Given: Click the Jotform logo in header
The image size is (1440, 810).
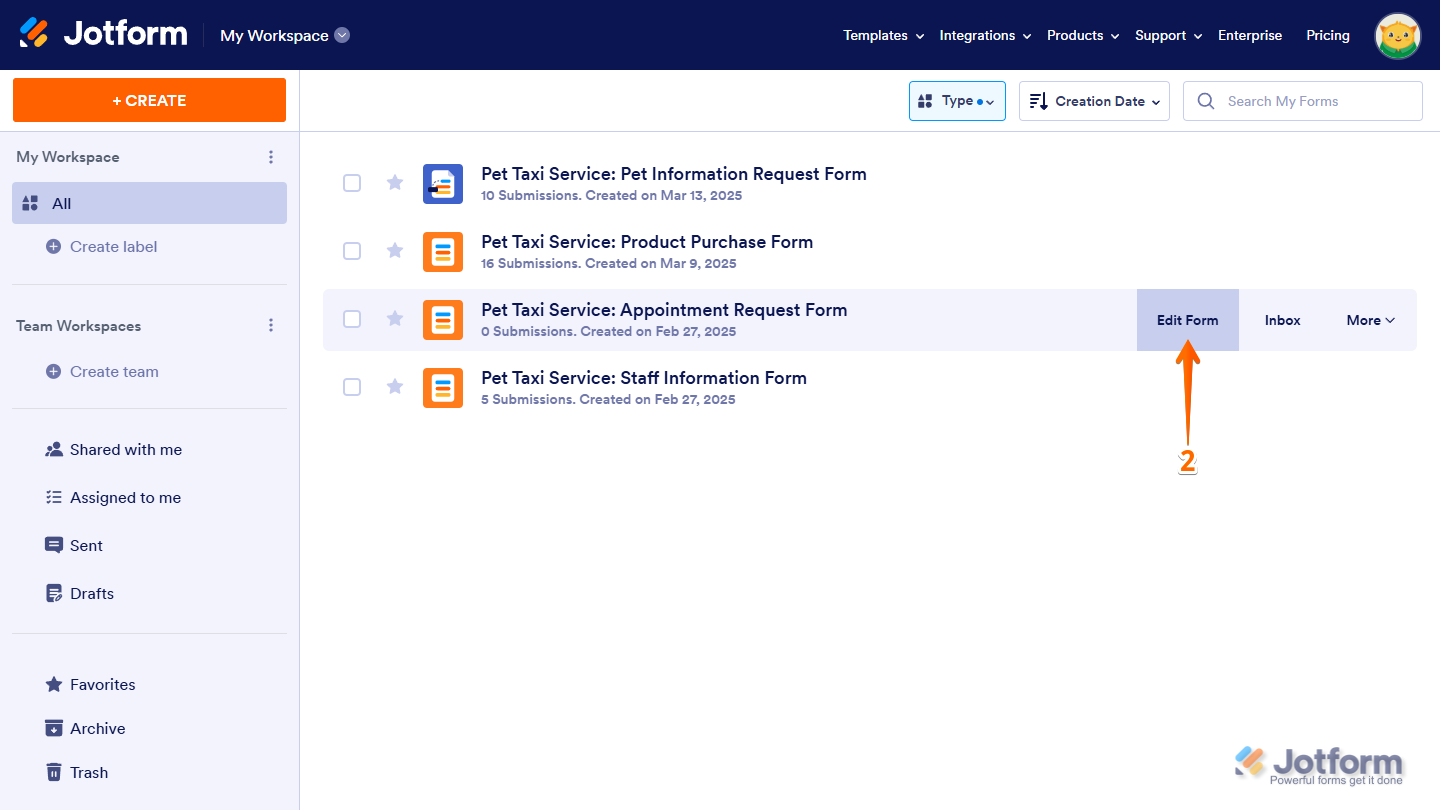Looking at the screenshot, I should click(x=103, y=34).
